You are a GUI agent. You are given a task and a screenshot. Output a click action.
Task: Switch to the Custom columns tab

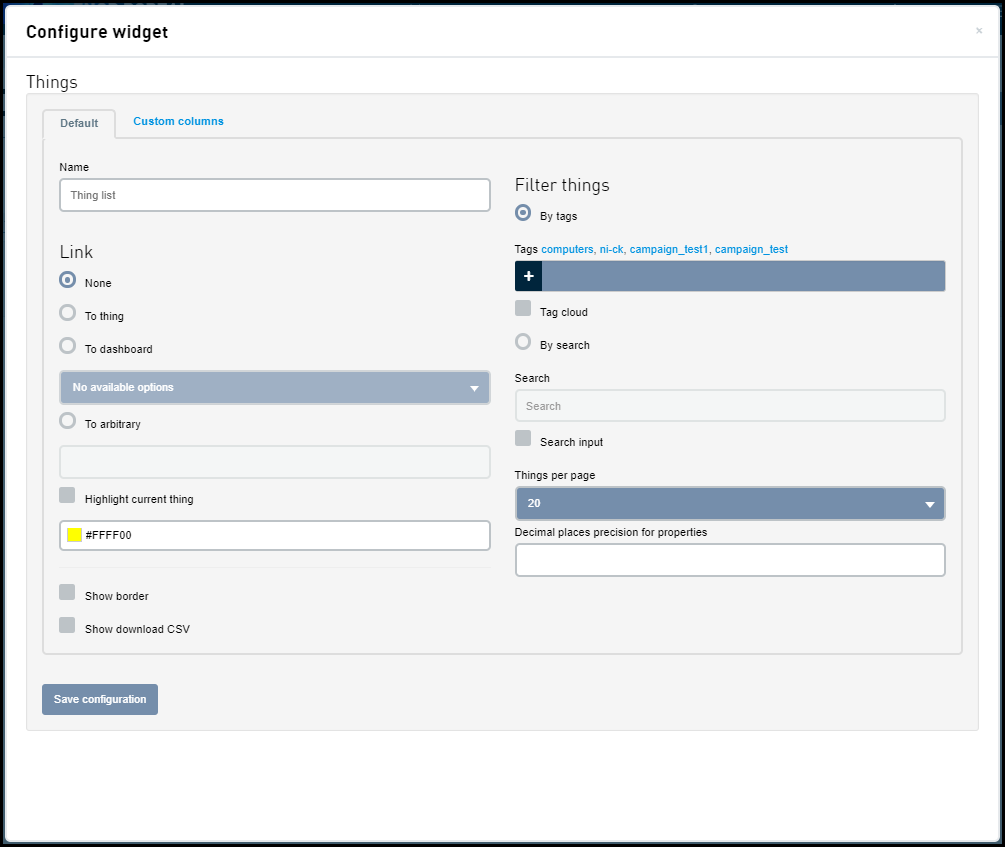click(178, 122)
